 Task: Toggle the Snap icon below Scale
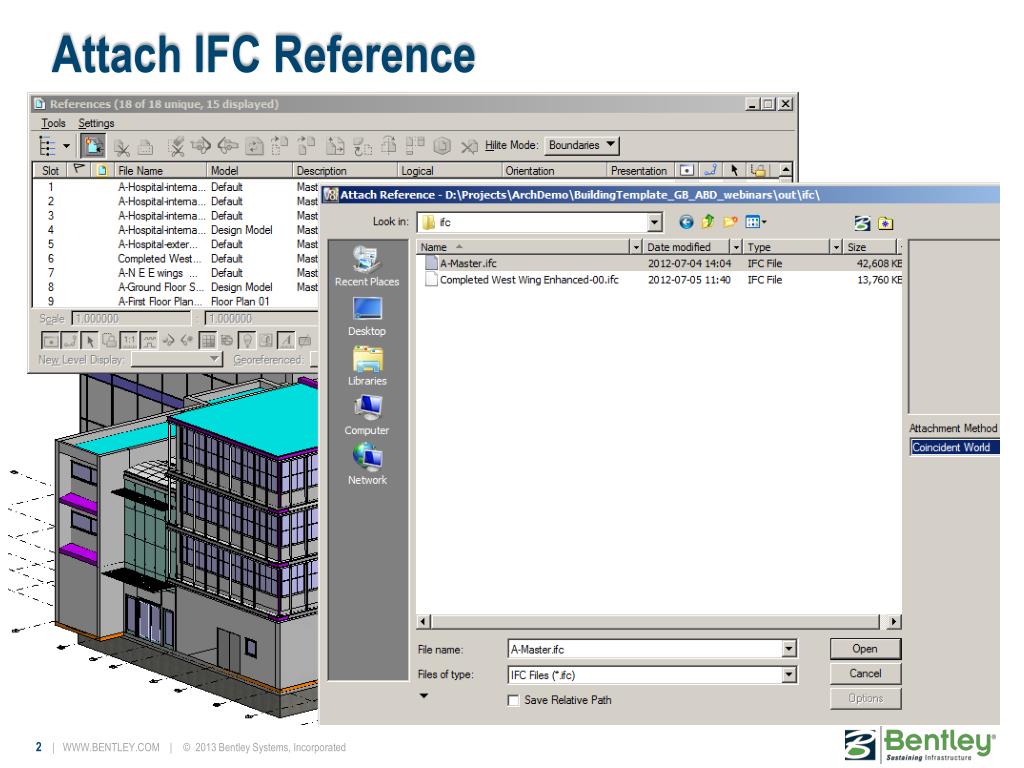tap(70, 340)
